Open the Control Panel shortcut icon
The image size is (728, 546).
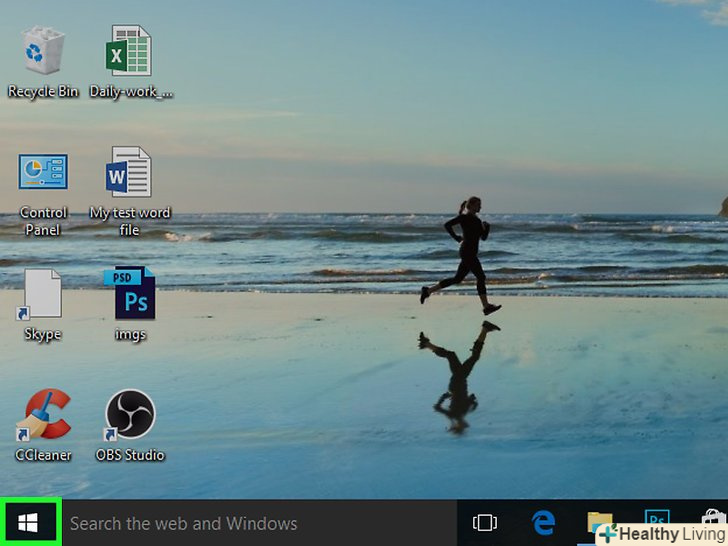tap(43, 173)
